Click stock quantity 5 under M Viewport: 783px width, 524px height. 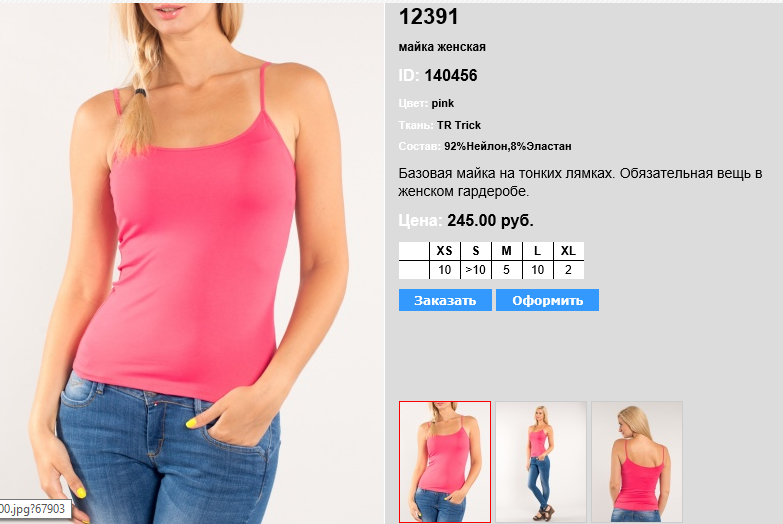(506, 270)
